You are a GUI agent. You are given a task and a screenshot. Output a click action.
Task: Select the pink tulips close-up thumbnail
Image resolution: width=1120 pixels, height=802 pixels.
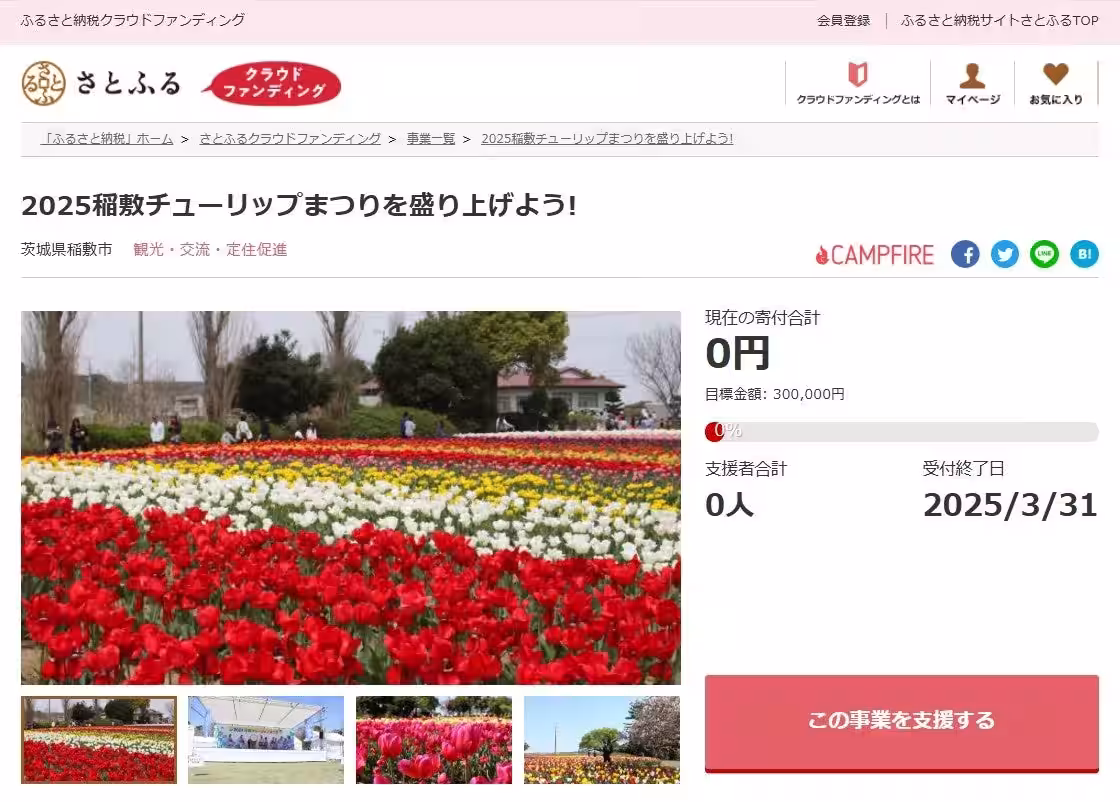(x=433, y=740)
